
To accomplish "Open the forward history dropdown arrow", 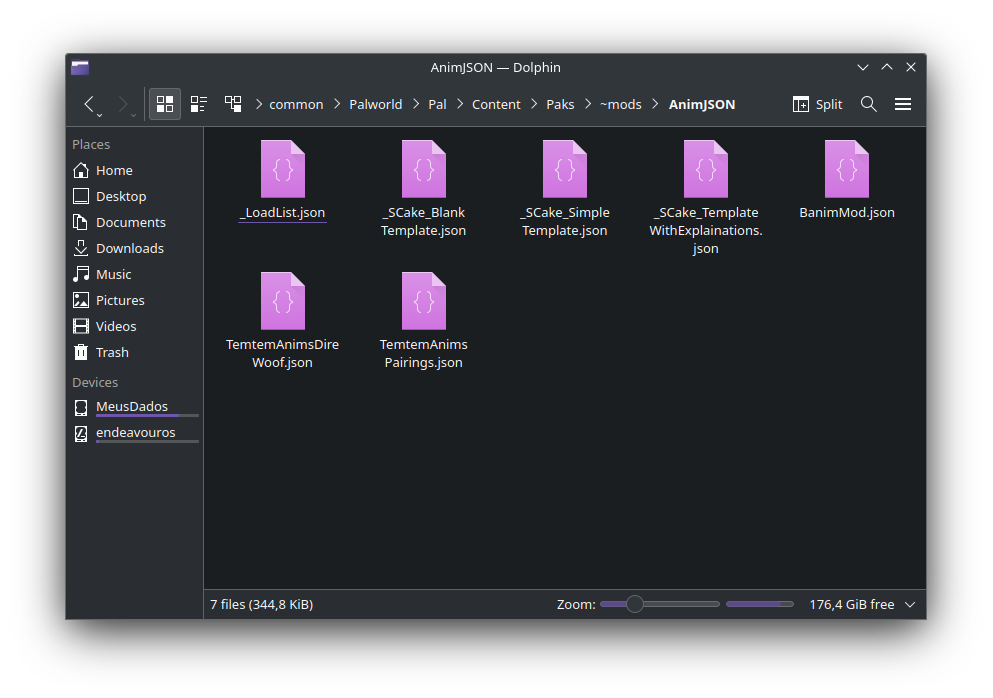I will 133,115.
